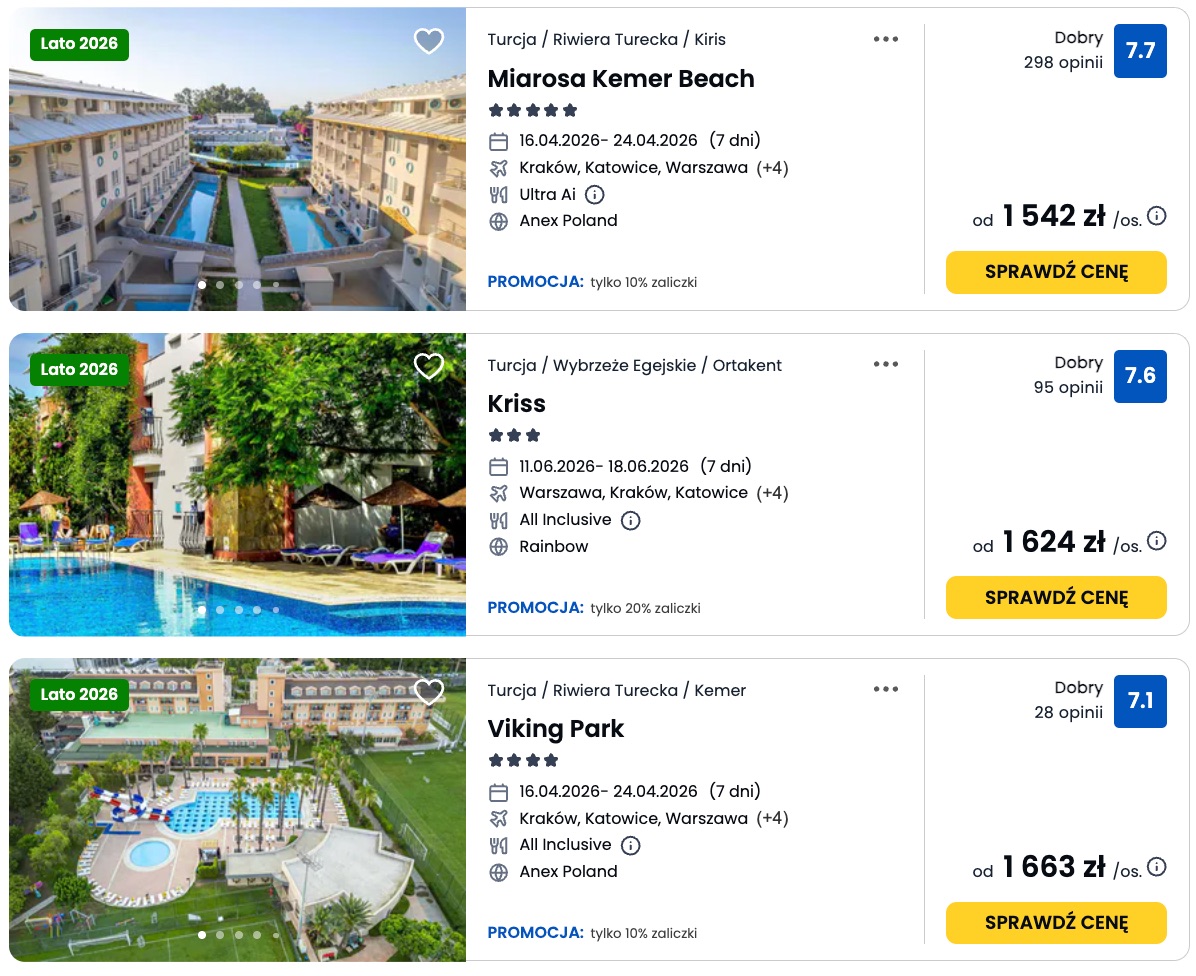Open the info icon next to Ultra Ai
Image resolution: width=1196 pixels, height=976 pixels.
click(594, 195)
